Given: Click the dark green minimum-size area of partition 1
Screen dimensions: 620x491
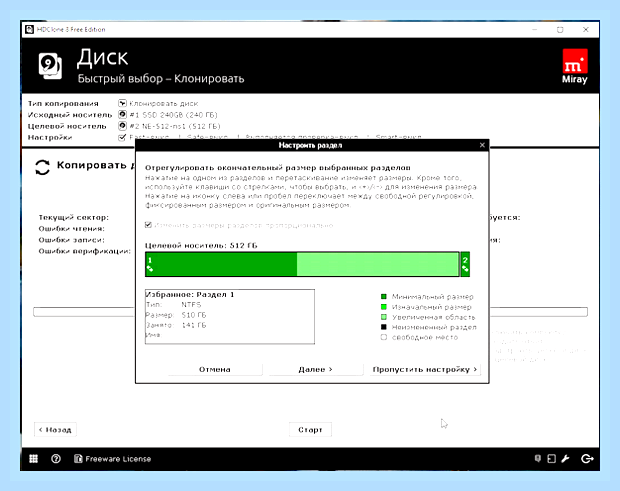Looking at the screenshot, I should coord(223,264).
